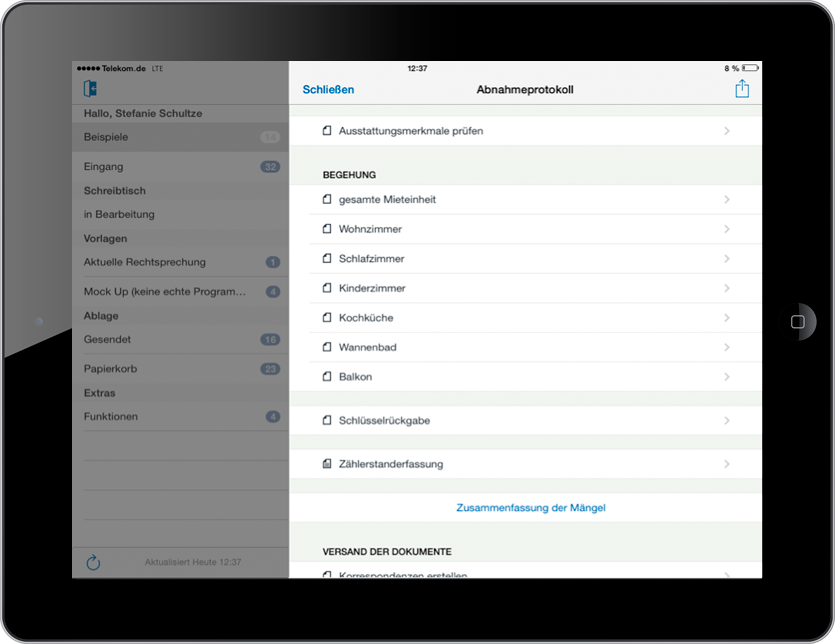Tap the Aktualisiert Heute 12:37 status text

pos(193,562)
